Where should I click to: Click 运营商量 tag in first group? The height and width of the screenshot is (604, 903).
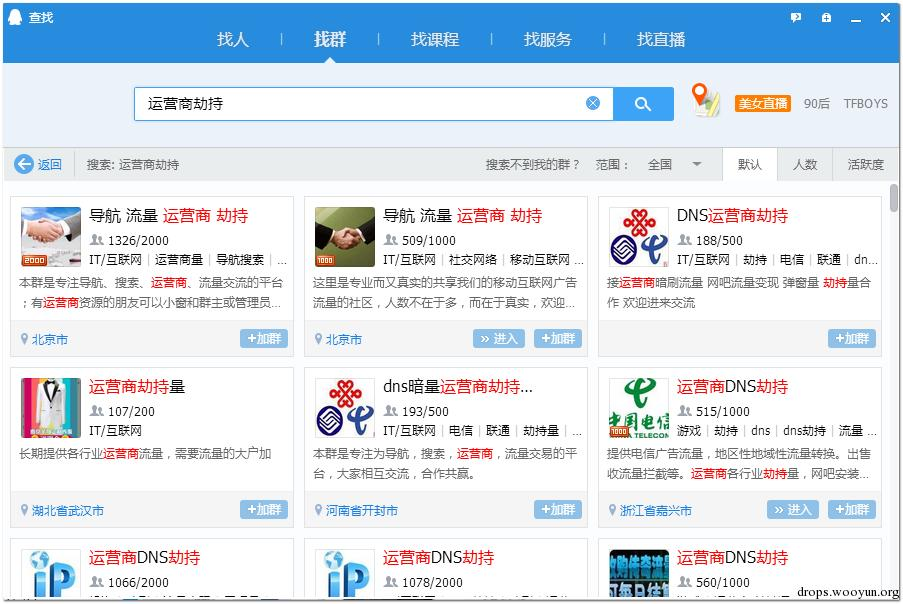click(x=179, y=260)
